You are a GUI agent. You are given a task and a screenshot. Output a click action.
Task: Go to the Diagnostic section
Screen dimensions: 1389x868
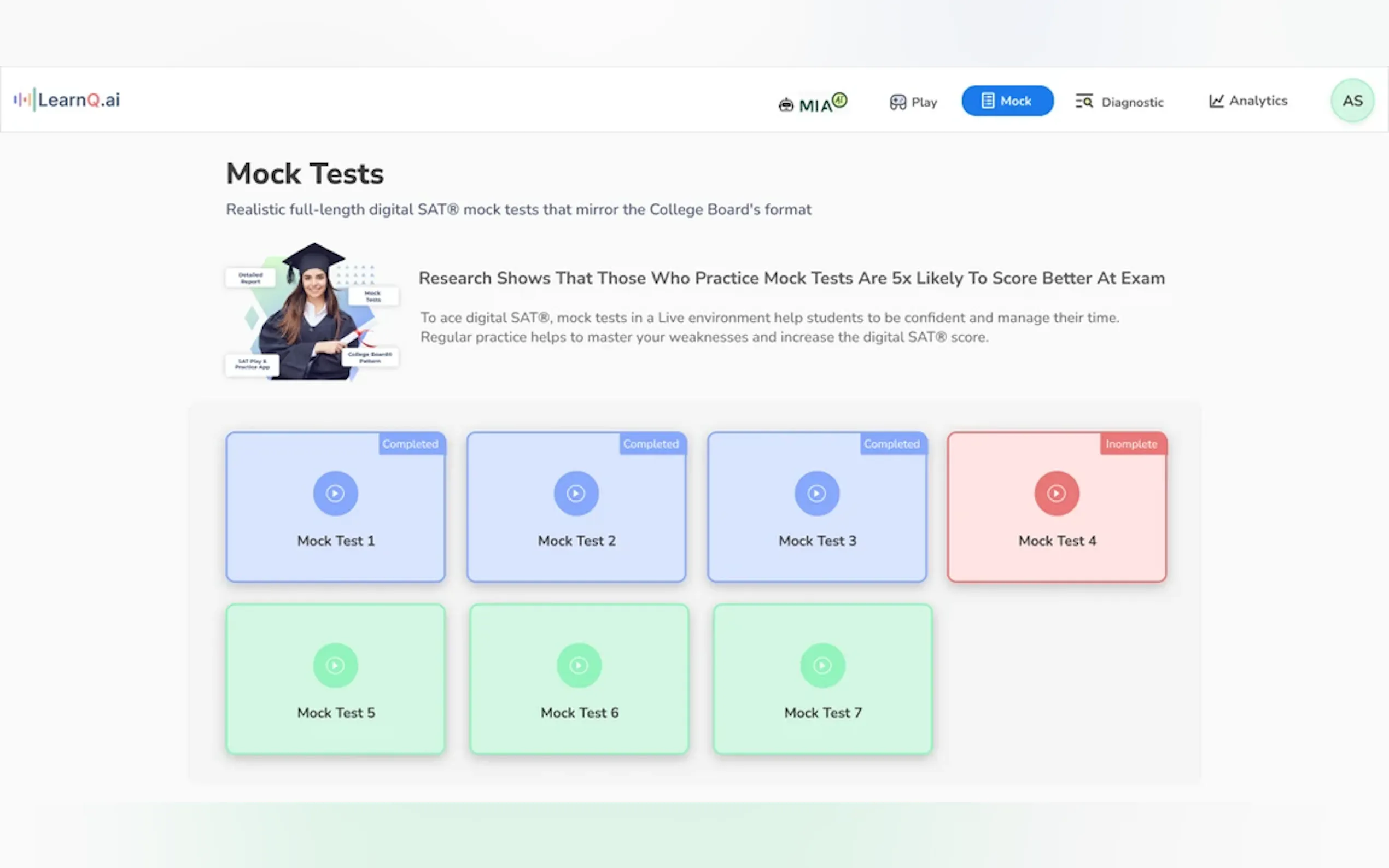[1120, 102]
